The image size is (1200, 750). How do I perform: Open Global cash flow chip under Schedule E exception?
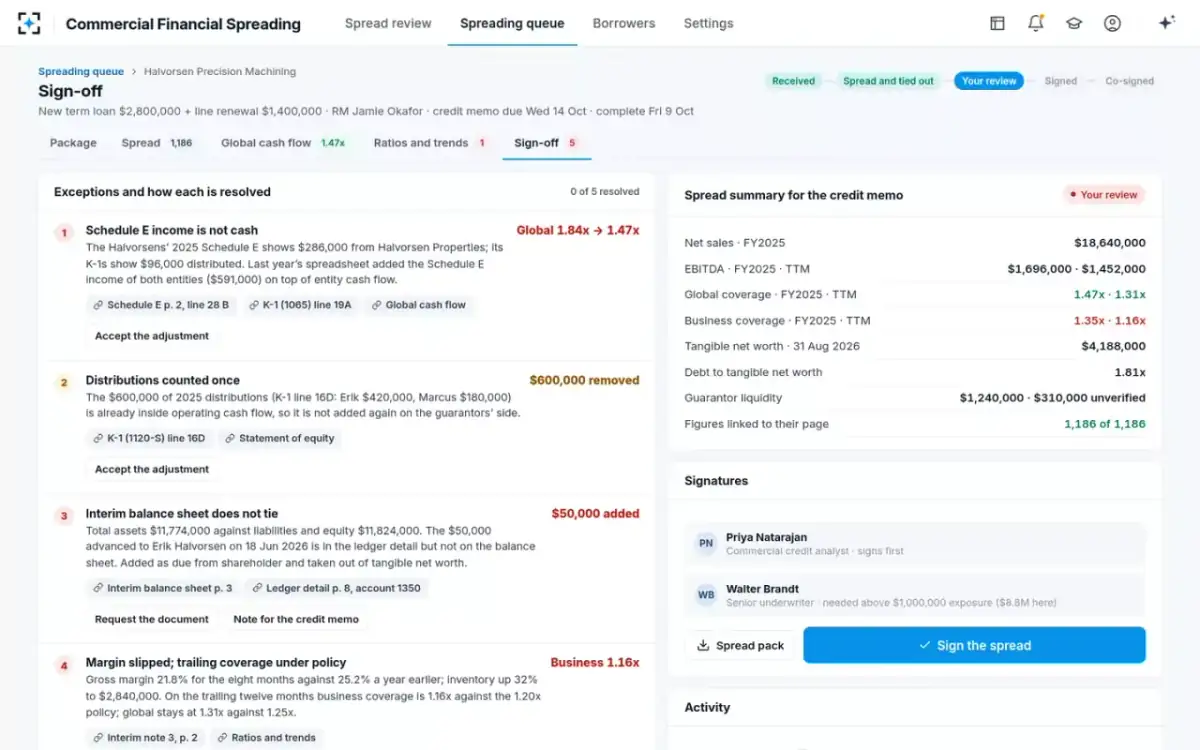tap(418, 305)
